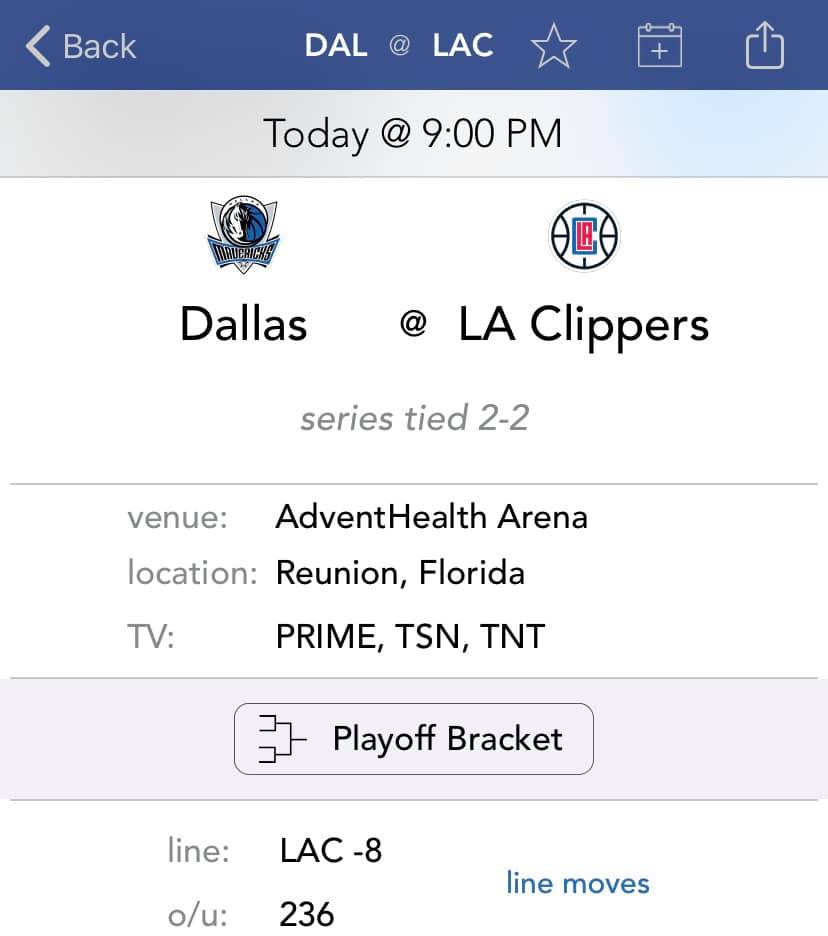Tap the LAC -8 line value

pos(331,850)
